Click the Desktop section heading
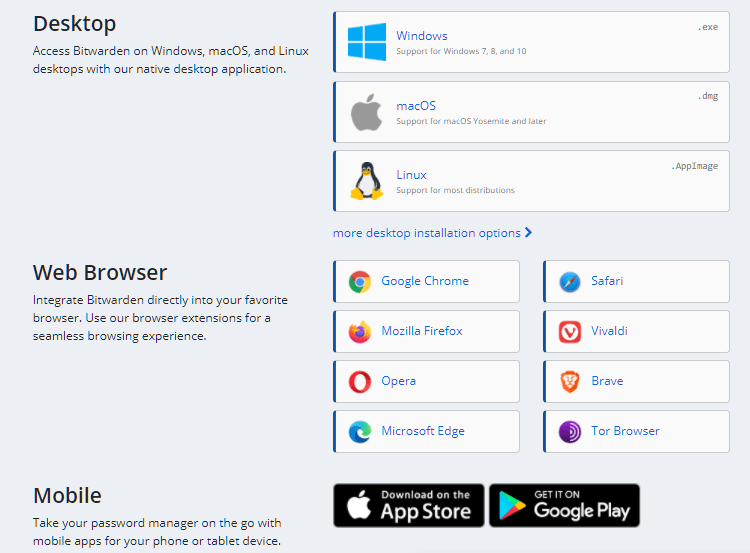The height and width of the screenshot is (553, 750). click(75, 24)
